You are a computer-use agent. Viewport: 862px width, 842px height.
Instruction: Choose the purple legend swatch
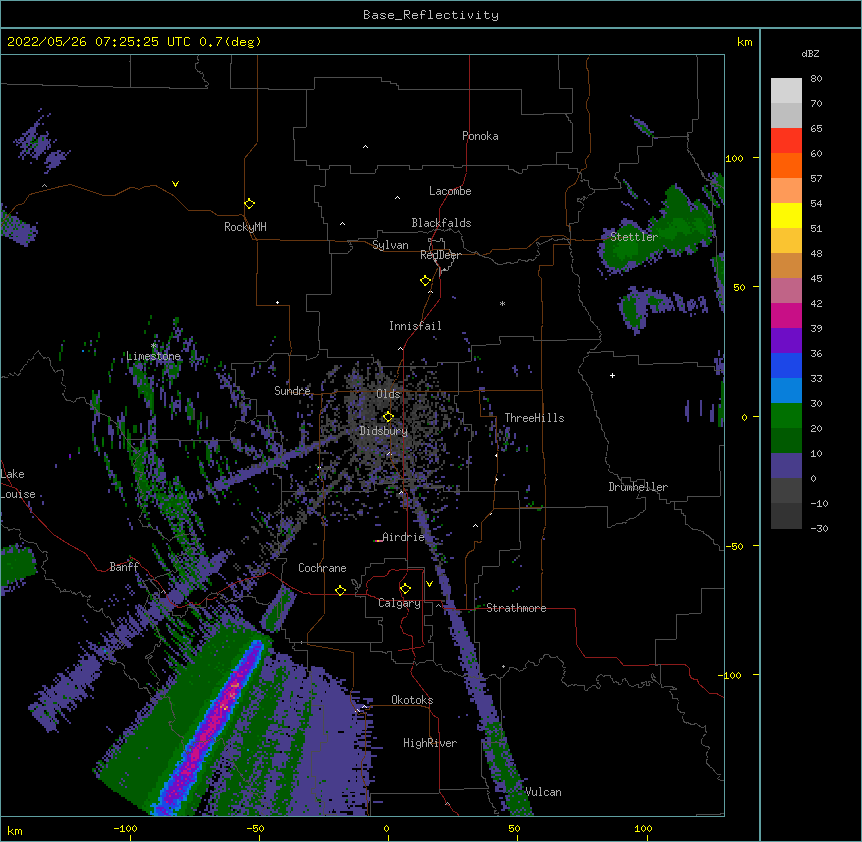click(786, 340)
